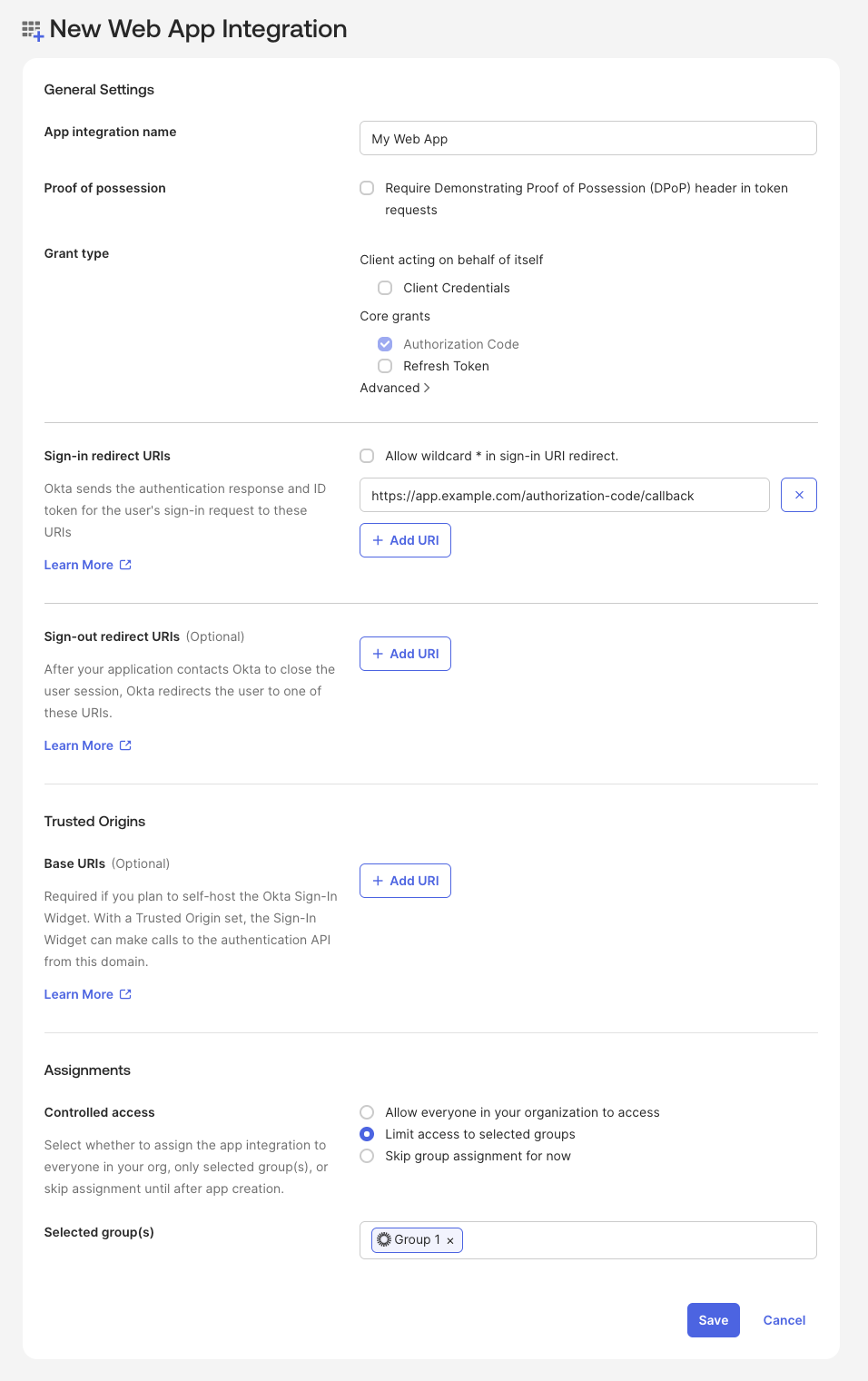Click the New Web App Integration header icon
This screenshot has height=1381, width=868.
[30, 28]
